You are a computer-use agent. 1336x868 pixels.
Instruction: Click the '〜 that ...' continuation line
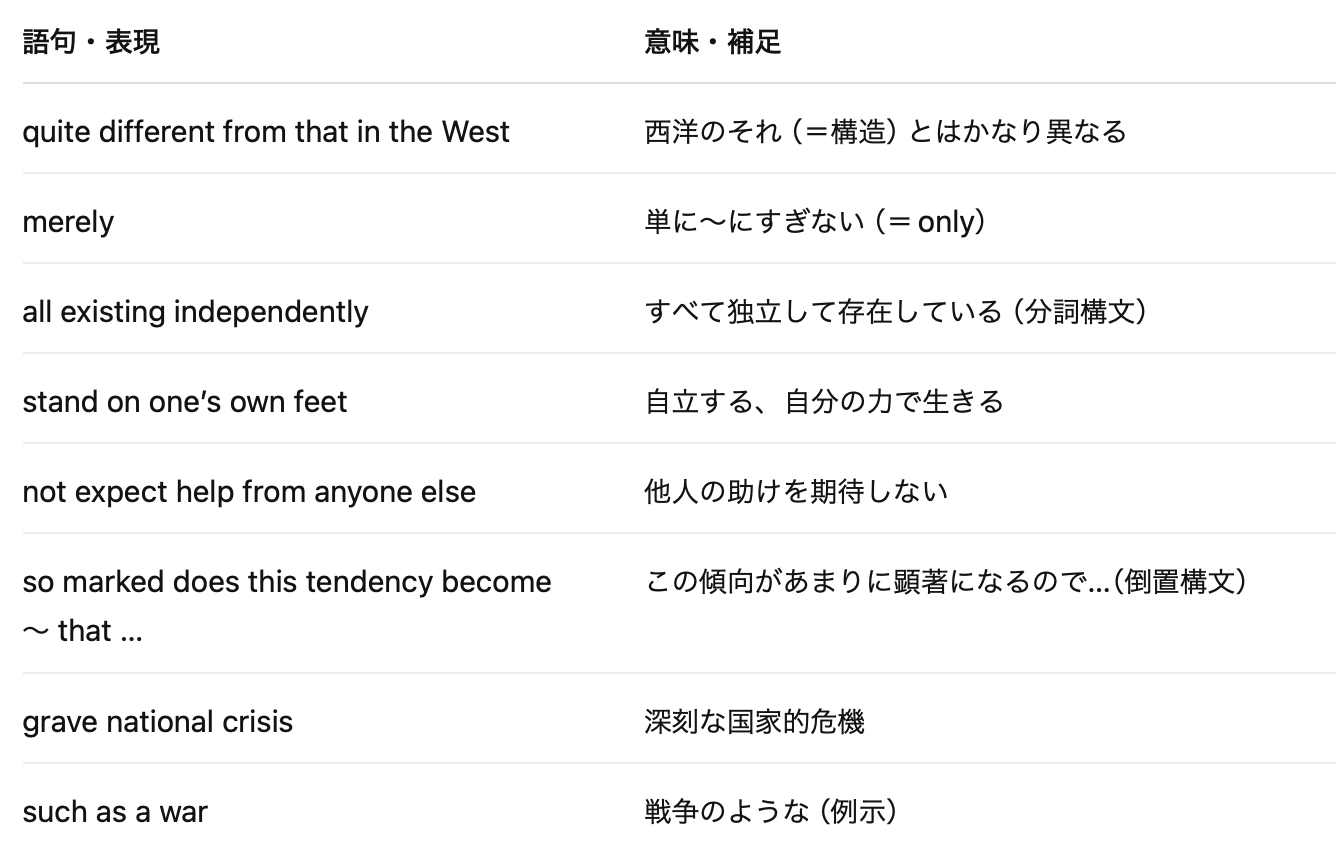[x=82, y=631]
